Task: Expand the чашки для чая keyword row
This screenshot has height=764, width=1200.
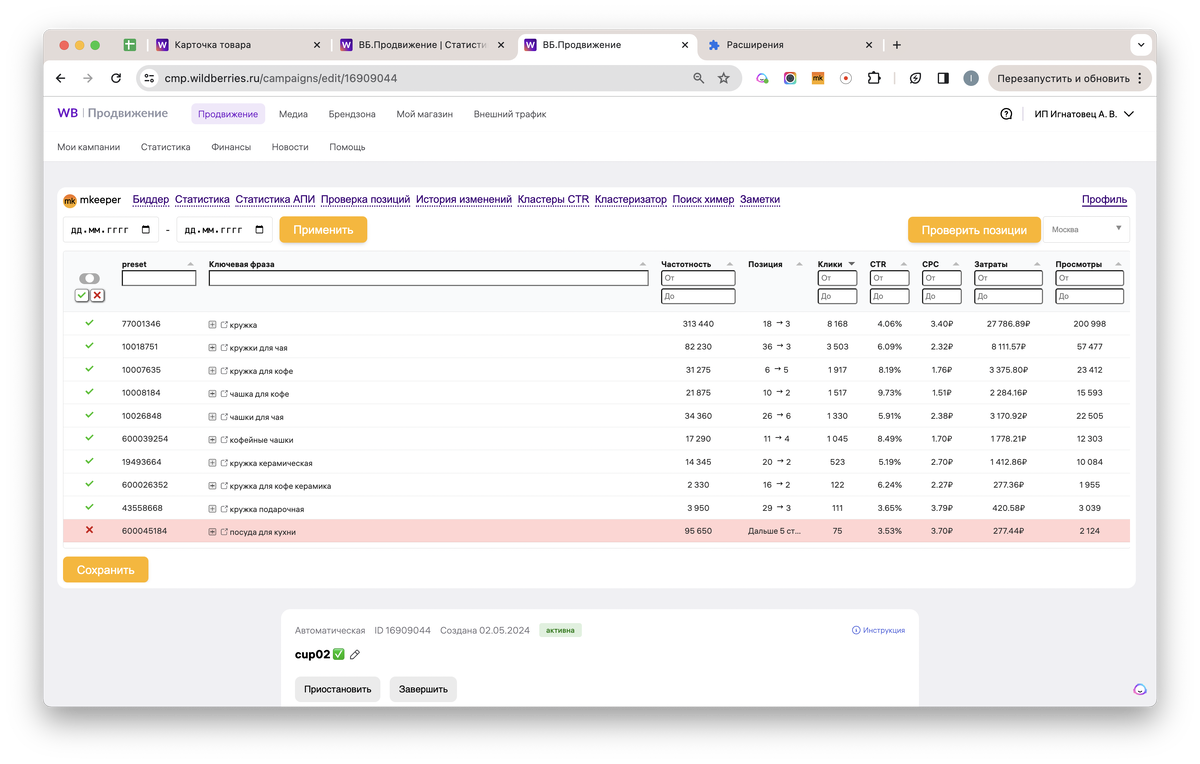Action: click(212, 417)
